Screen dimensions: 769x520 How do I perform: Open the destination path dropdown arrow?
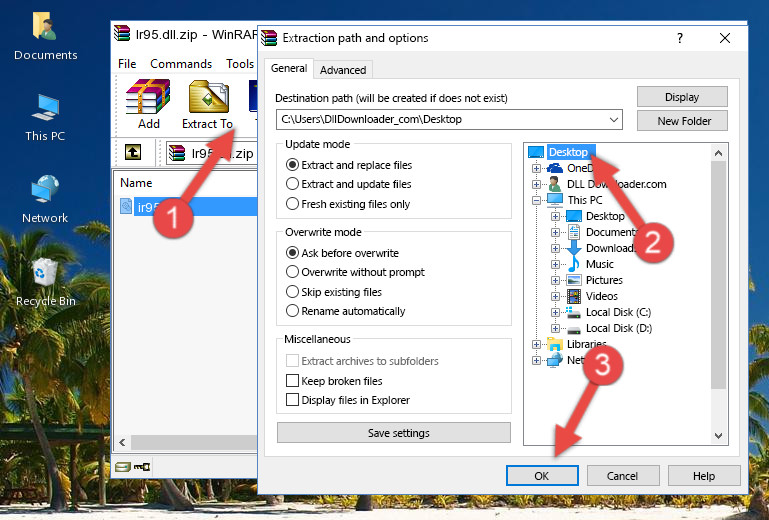click(x=614, y=120)
